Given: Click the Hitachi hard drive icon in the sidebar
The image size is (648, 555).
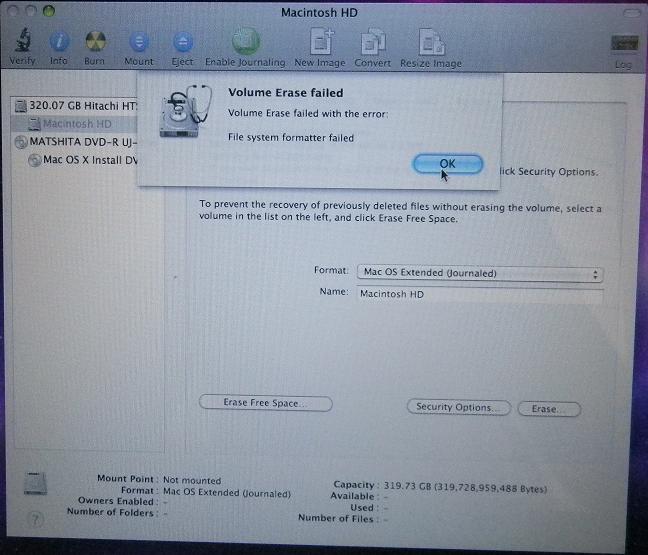Looking at the screenshot, I should click(x=20, y=106).
